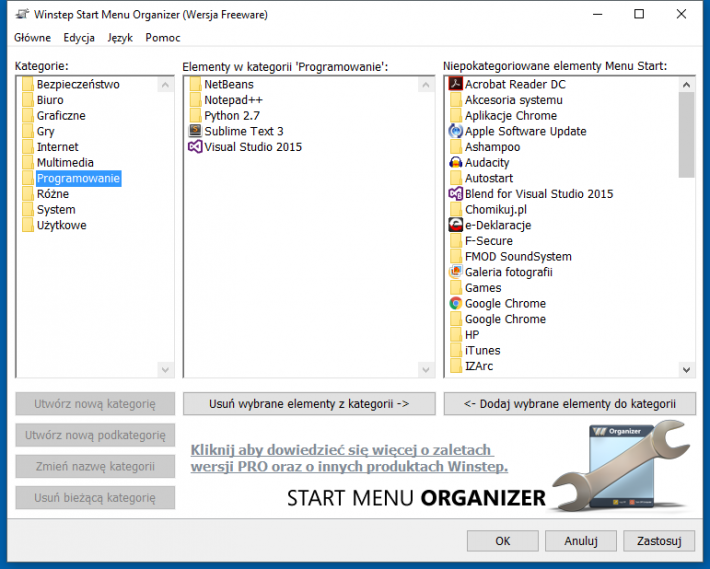Click the Apple Software Update icon
This screenshot has height=569, width=710.
[x=456, y=131]
